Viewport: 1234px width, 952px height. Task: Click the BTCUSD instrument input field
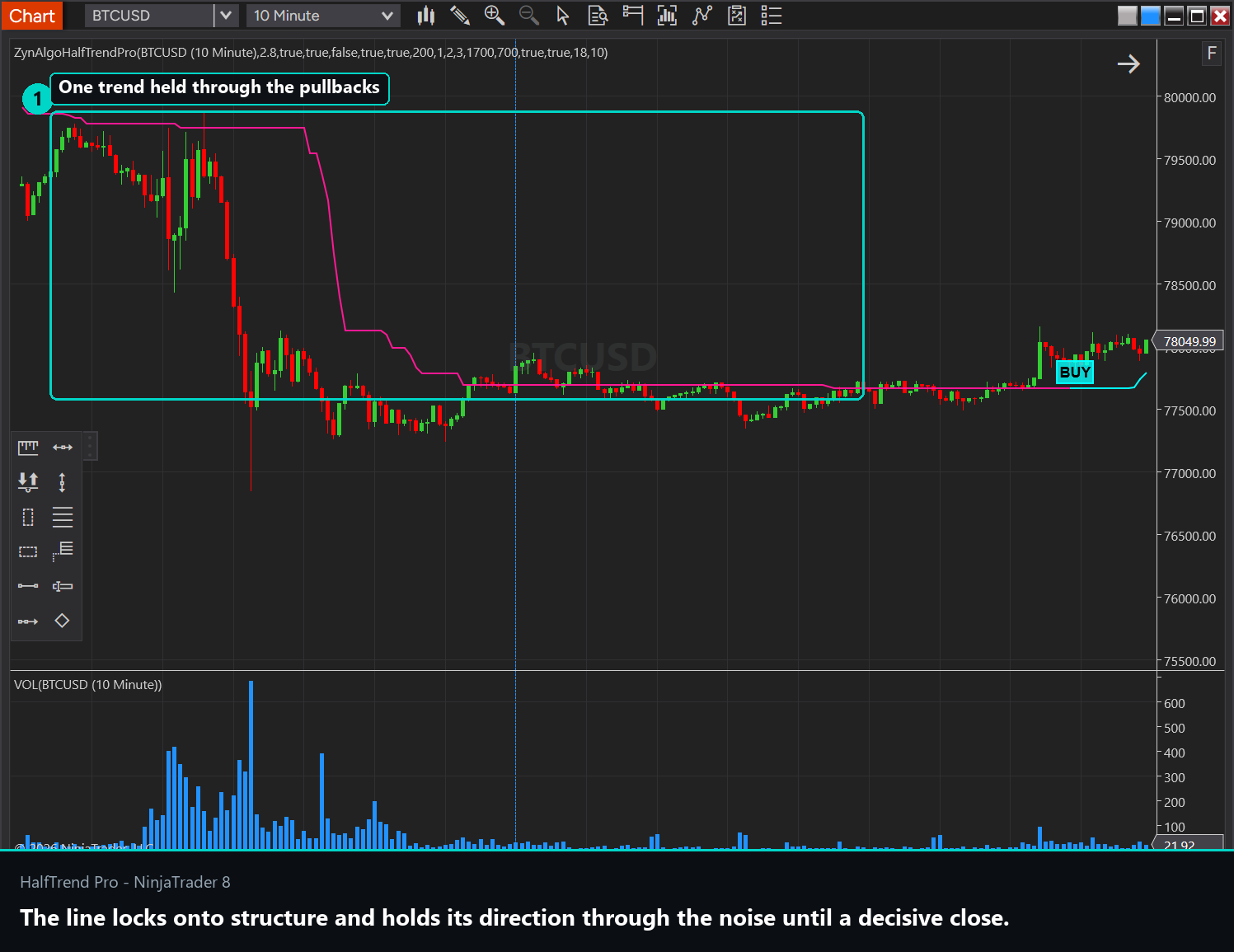click(x=149, y=16)
